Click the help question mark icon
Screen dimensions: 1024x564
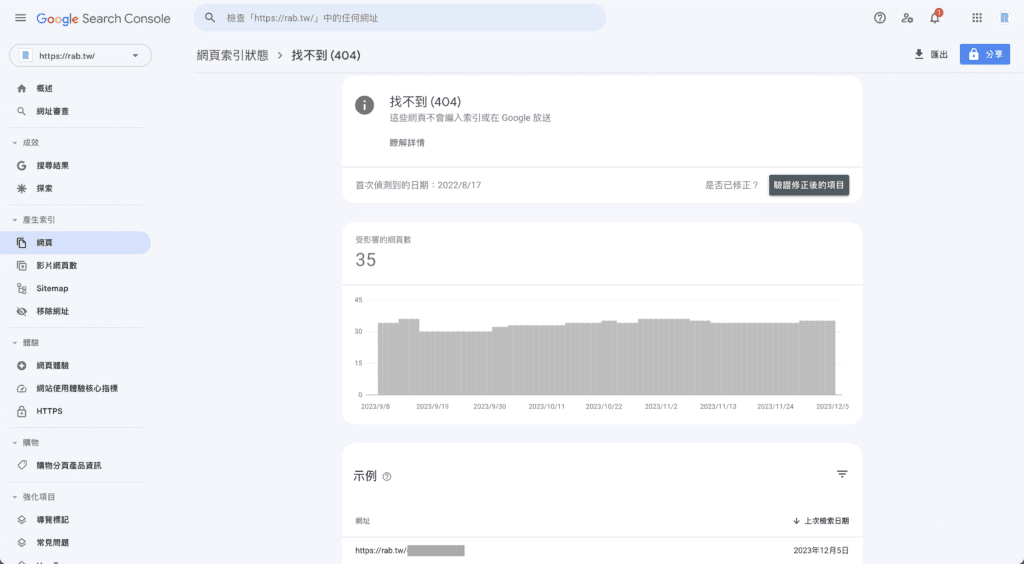[880, 18]
